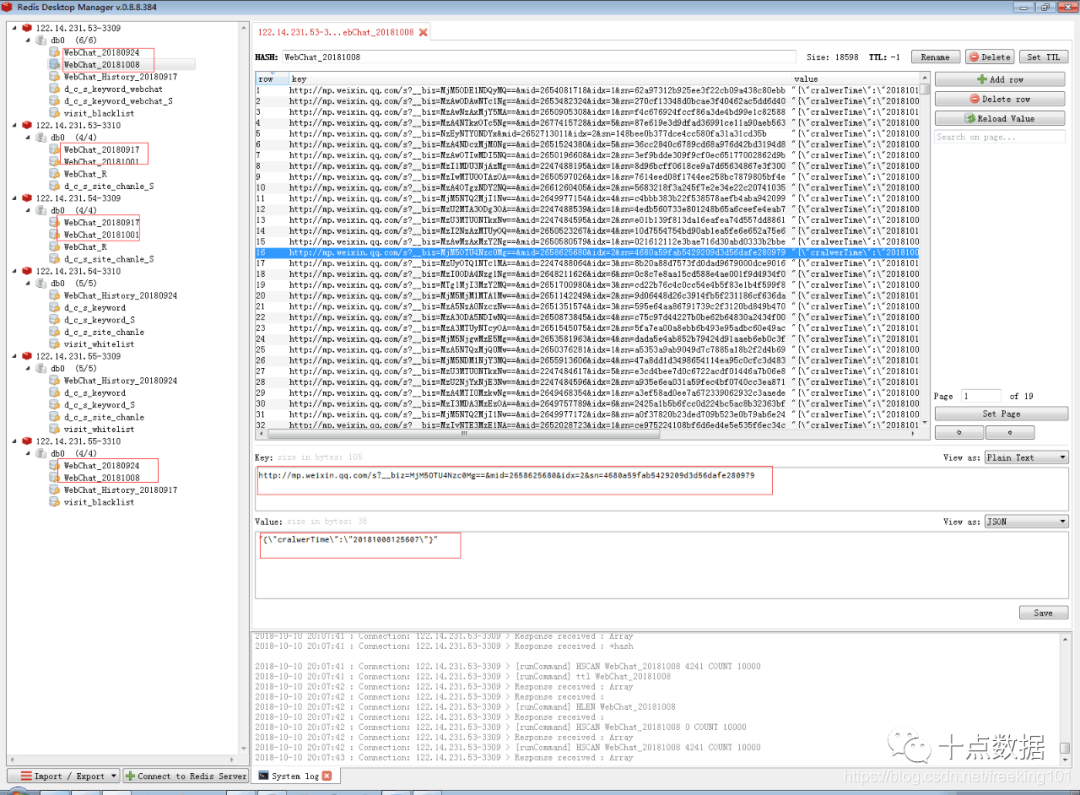Image resolution: width=1080 pixels, height=795 pixels.
Task: Select WebChat_History_20180917 under server 122.14.231.53-3309
Action: pos(121,77)
